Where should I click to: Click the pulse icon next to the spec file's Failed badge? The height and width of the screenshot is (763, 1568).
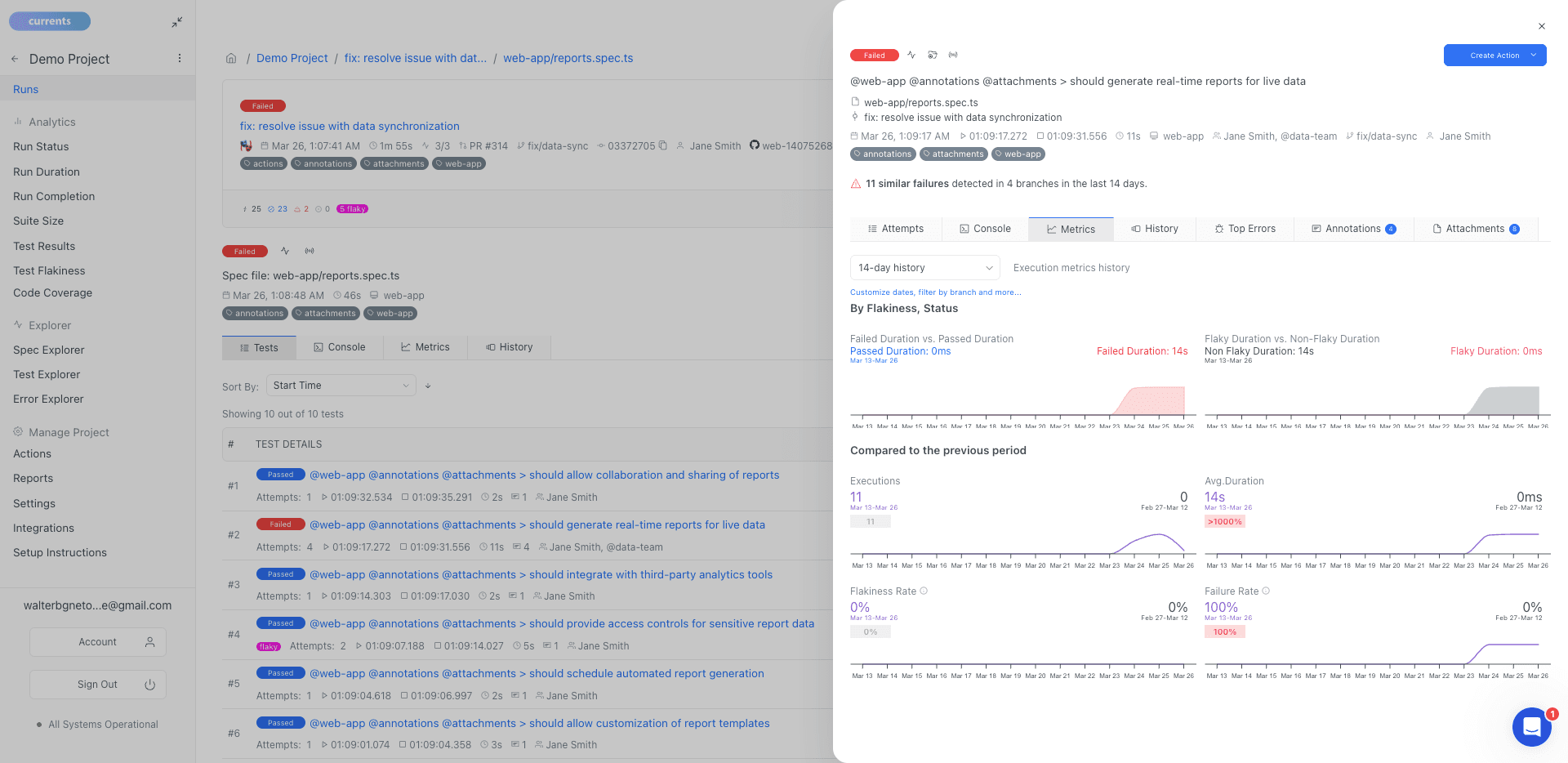(285, 251)
